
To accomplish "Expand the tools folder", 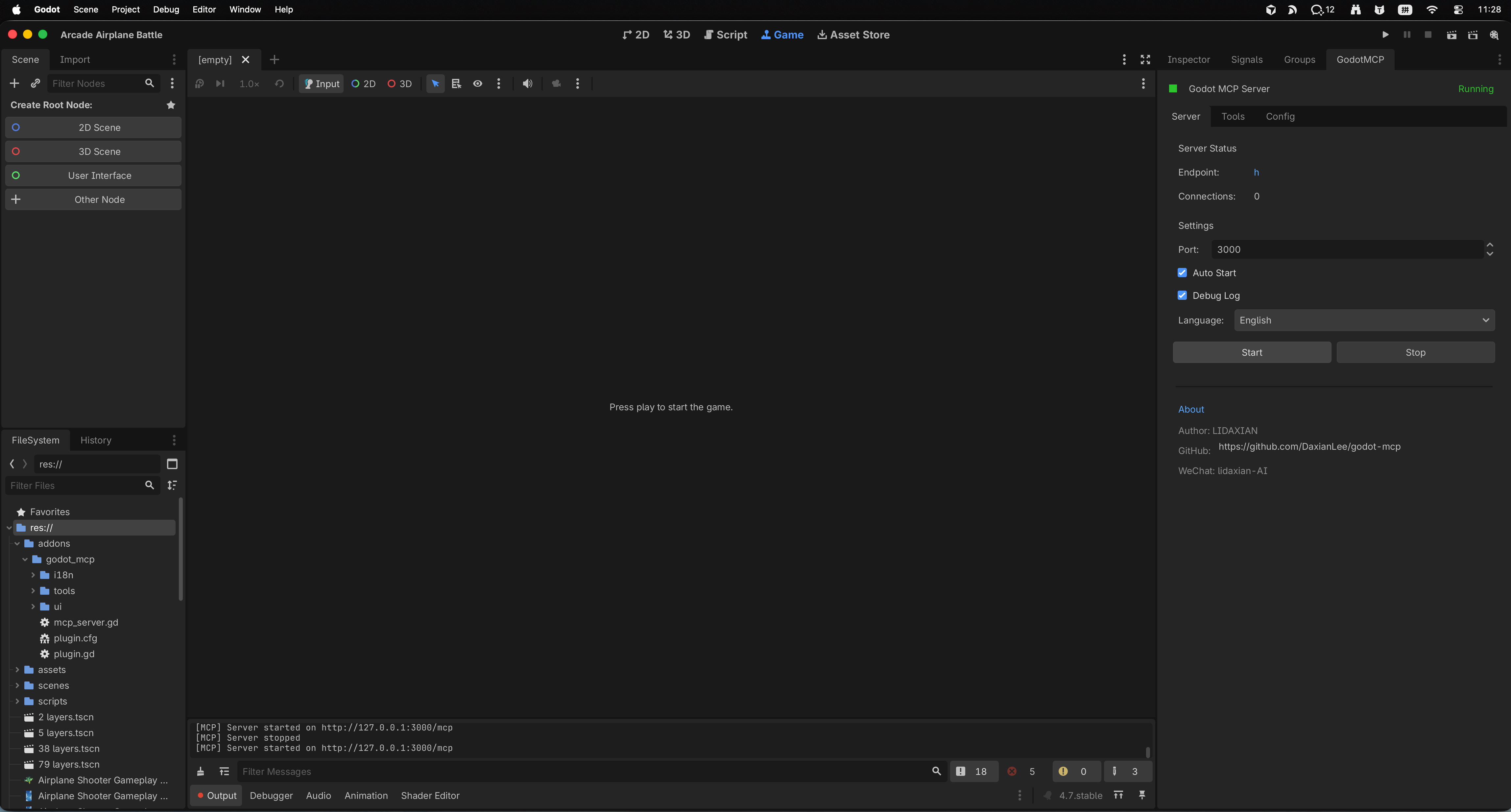I will (33, 591).
